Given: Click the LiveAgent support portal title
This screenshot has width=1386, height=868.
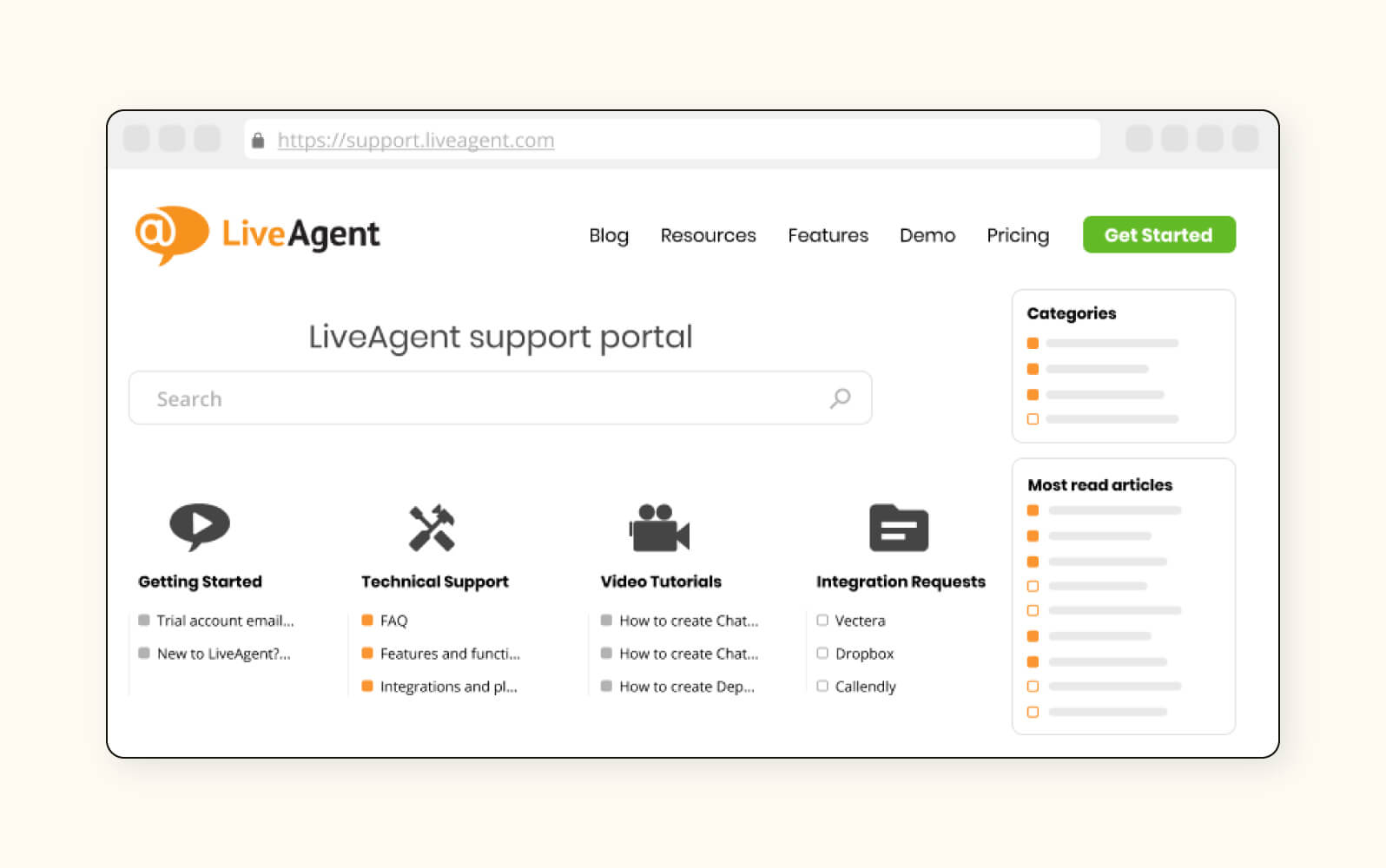Looking at the screenshot, I should pyautogui.click(x=500, y=337).
